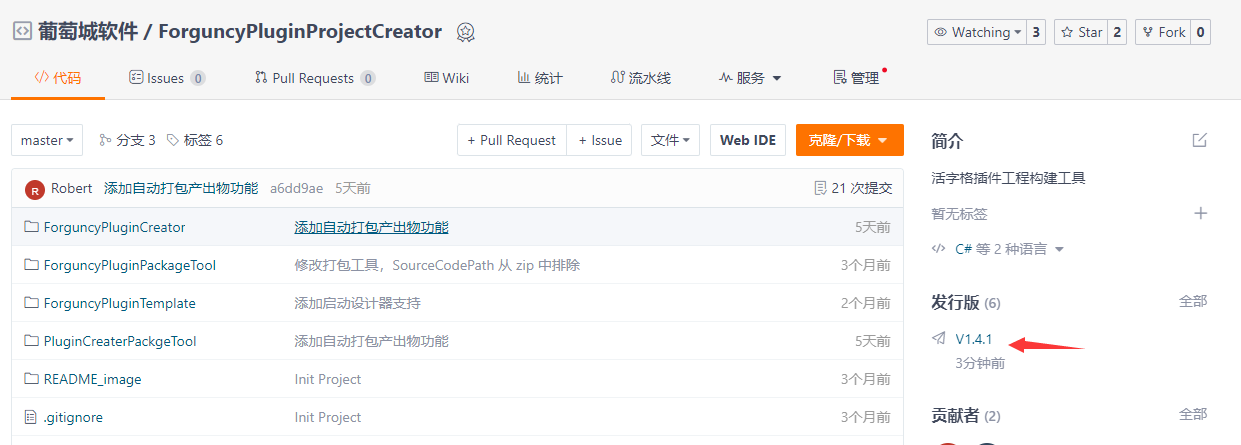Open the PluginCreaterPackgeTool folder
The image size is (1241, 445).
(x=120, y=341)
